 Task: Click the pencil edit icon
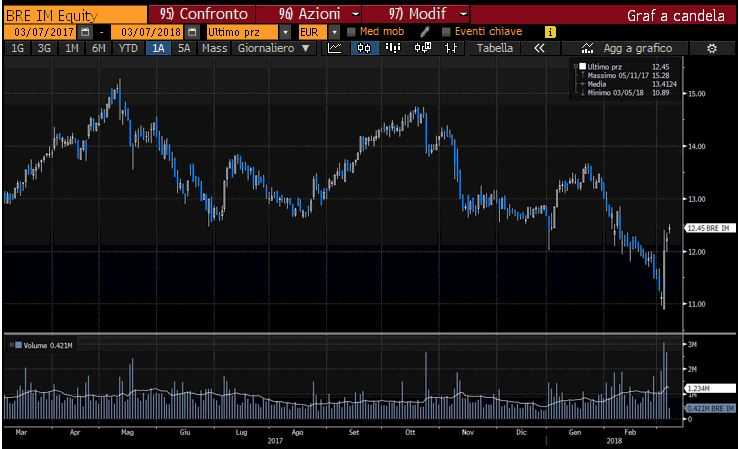[x=425, y=32]
